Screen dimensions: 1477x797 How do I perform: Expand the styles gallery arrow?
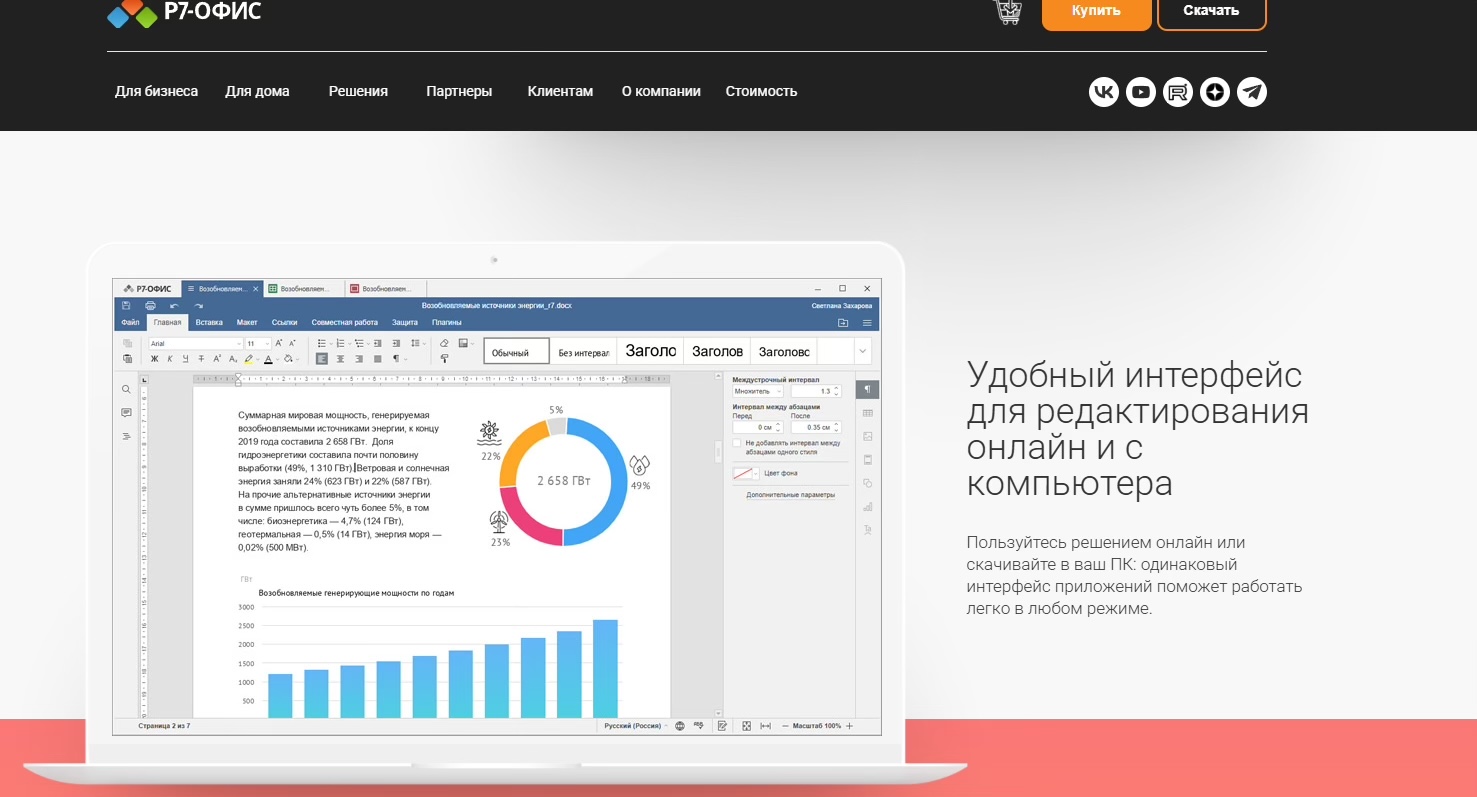863,351
